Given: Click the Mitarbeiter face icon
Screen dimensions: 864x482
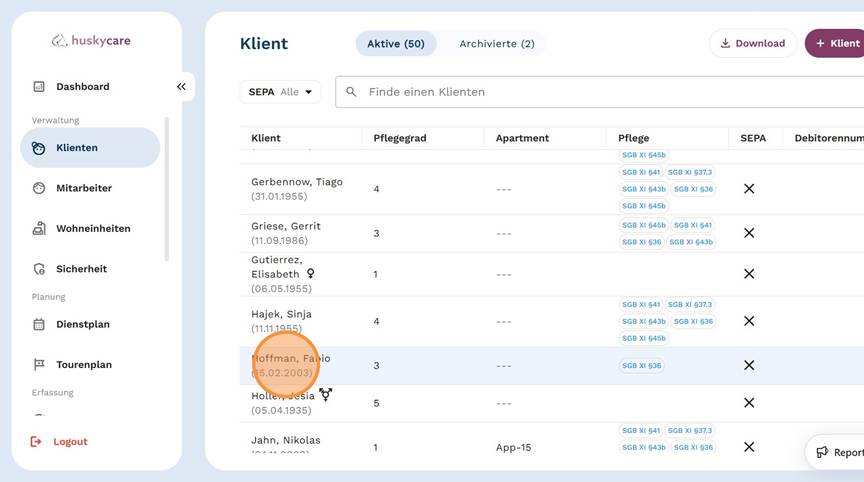Looking at the screenshot, I should pyautogui.click(x=39, y=188).
